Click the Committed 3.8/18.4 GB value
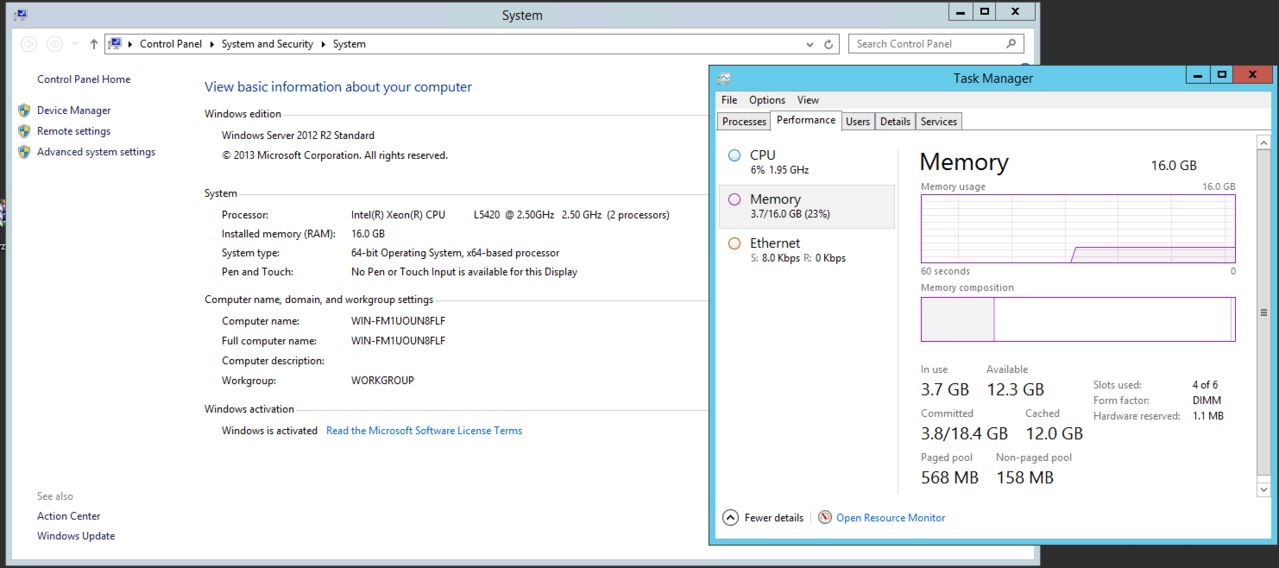This screenshot has width=1279, height=568. coord(964,433)
